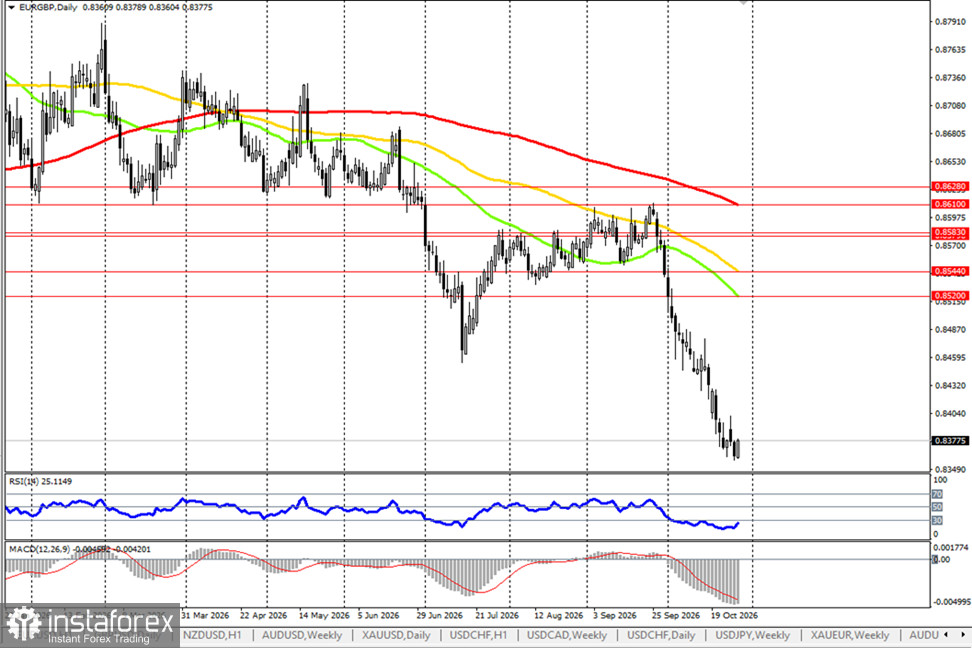The width and height of the screenshot is (972, 648).
Task: Click the RSI 50 level marker
Action: (937, 507)
